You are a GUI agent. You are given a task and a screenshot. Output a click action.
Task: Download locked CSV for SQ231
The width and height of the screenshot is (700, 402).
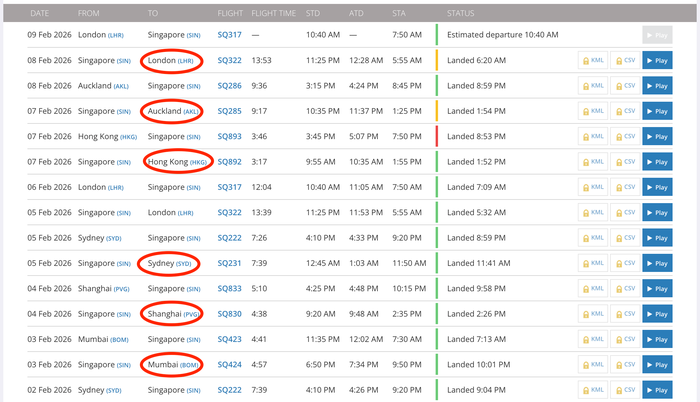[x=625, y=263]
